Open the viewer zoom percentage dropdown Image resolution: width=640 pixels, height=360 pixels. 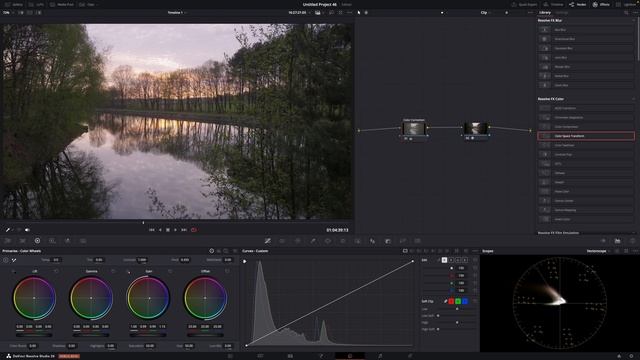pos(7,13)
